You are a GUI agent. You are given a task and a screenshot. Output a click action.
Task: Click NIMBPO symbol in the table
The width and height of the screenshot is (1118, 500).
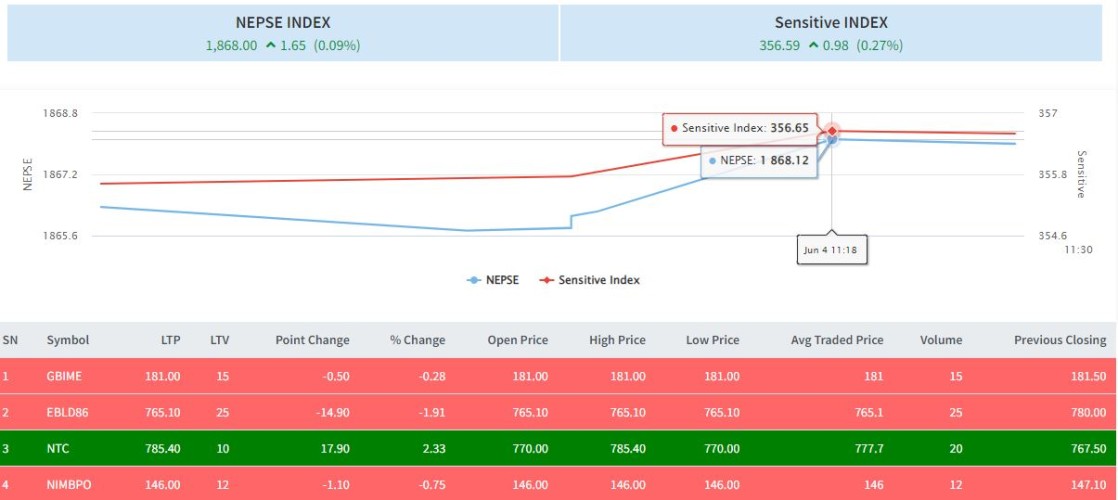(x=69, y=483)
